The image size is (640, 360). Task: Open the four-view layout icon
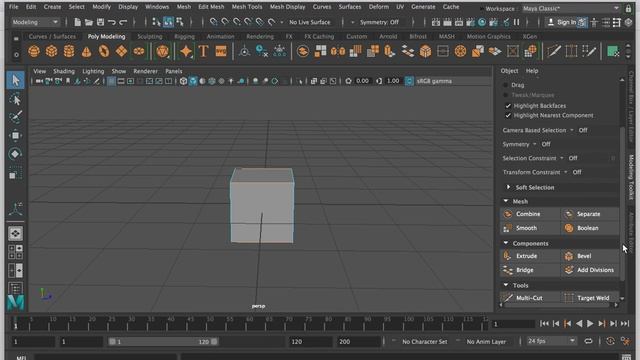pyautogui.click(x=16, y=252)
